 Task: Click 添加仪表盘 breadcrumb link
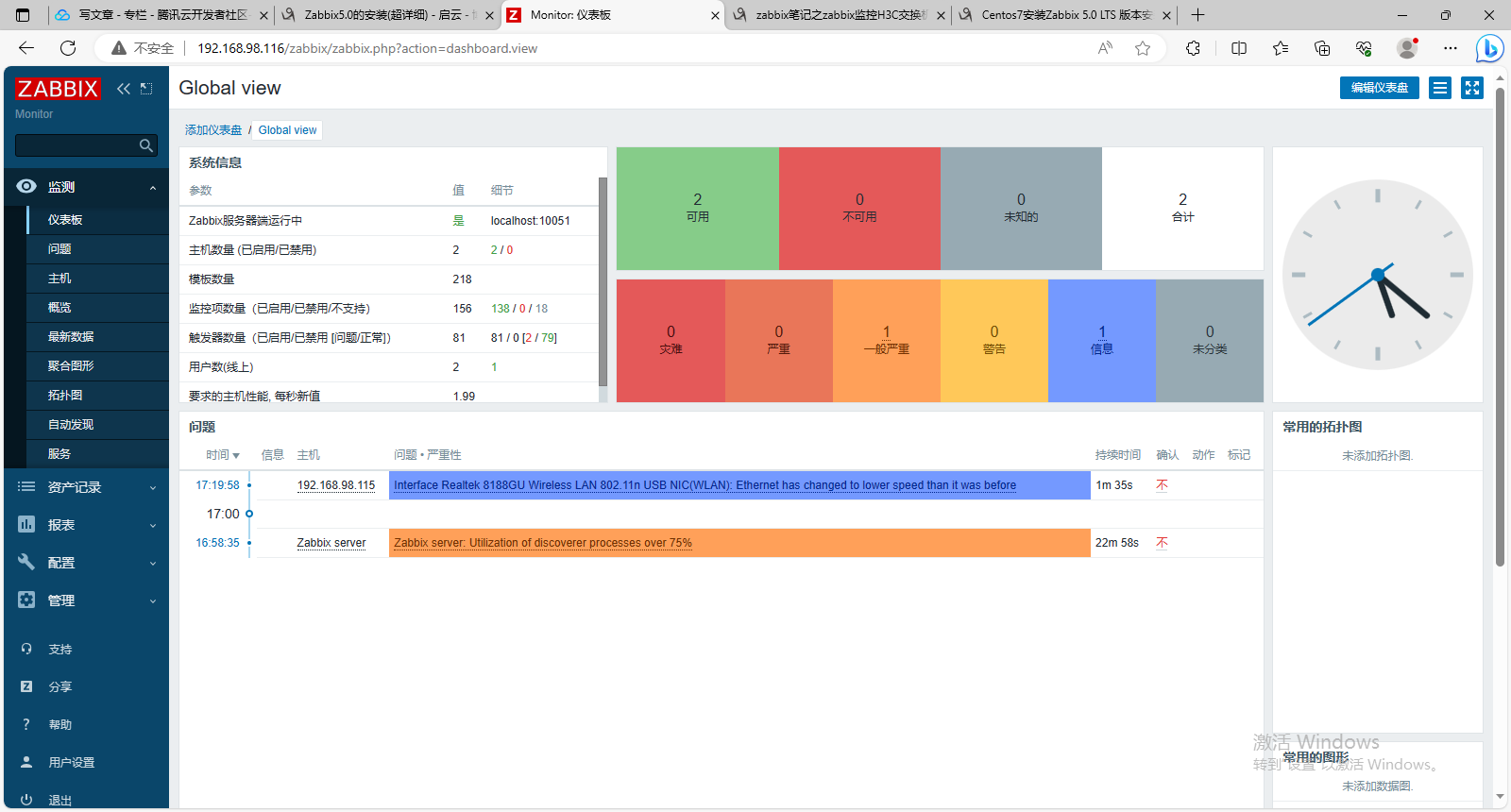click(x=213, y=130)
